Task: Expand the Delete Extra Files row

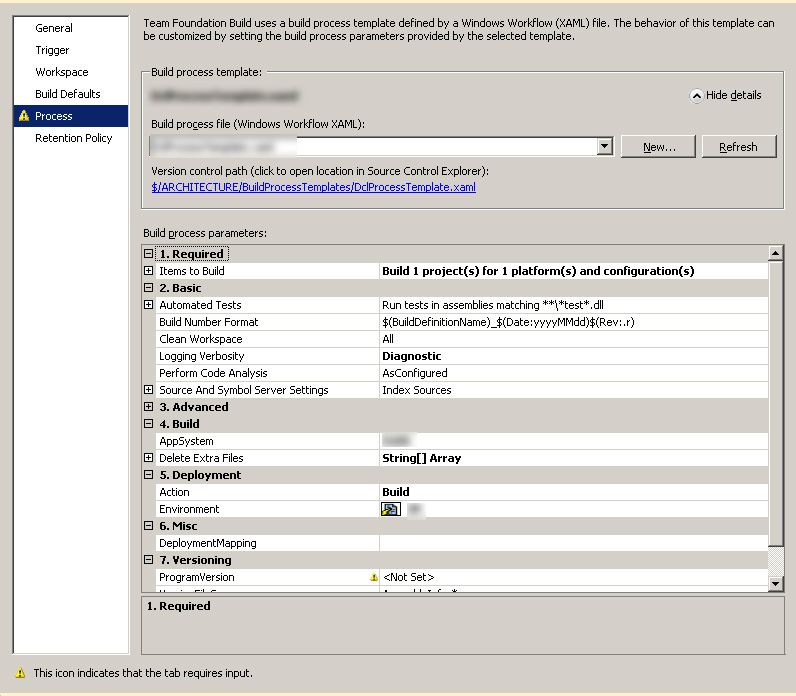Action: click(149, 458)
